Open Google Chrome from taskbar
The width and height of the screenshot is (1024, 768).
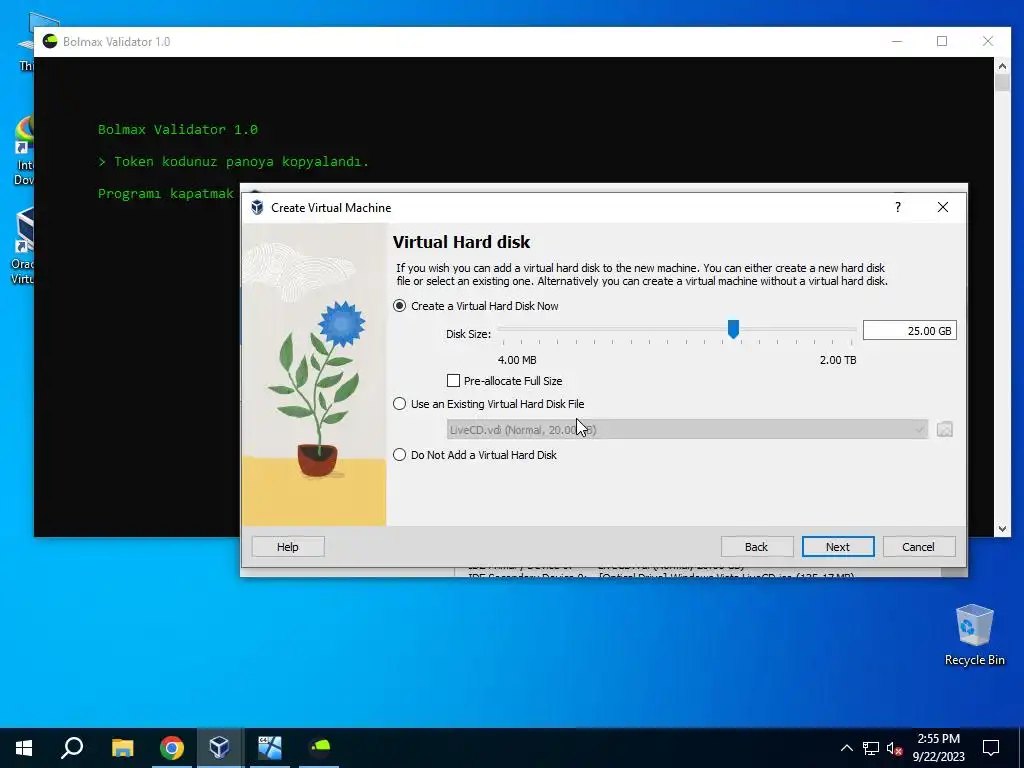tap(171, 747)
